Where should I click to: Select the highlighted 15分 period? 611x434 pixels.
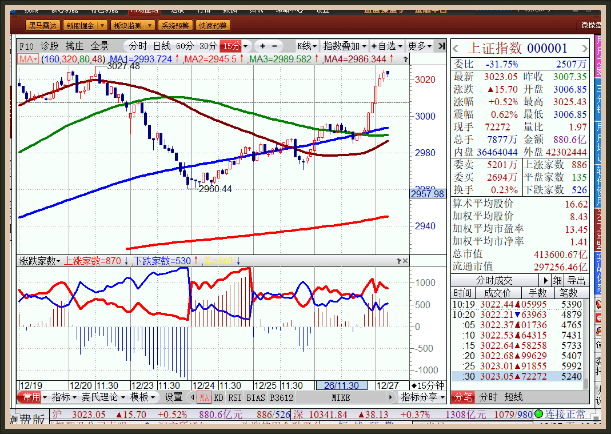230,46
